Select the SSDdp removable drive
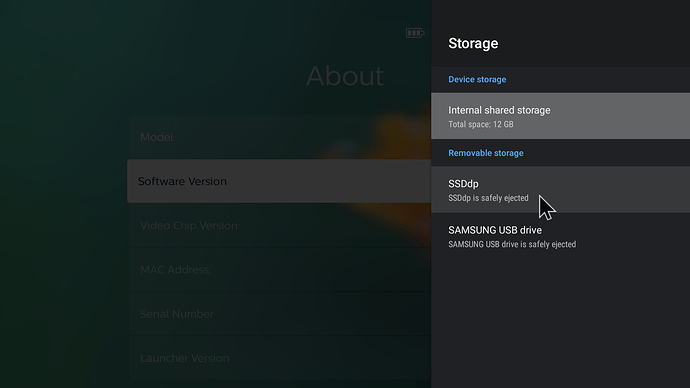This screenshot has width=690, height=388. pyautogui.click(x=560, y=190)
